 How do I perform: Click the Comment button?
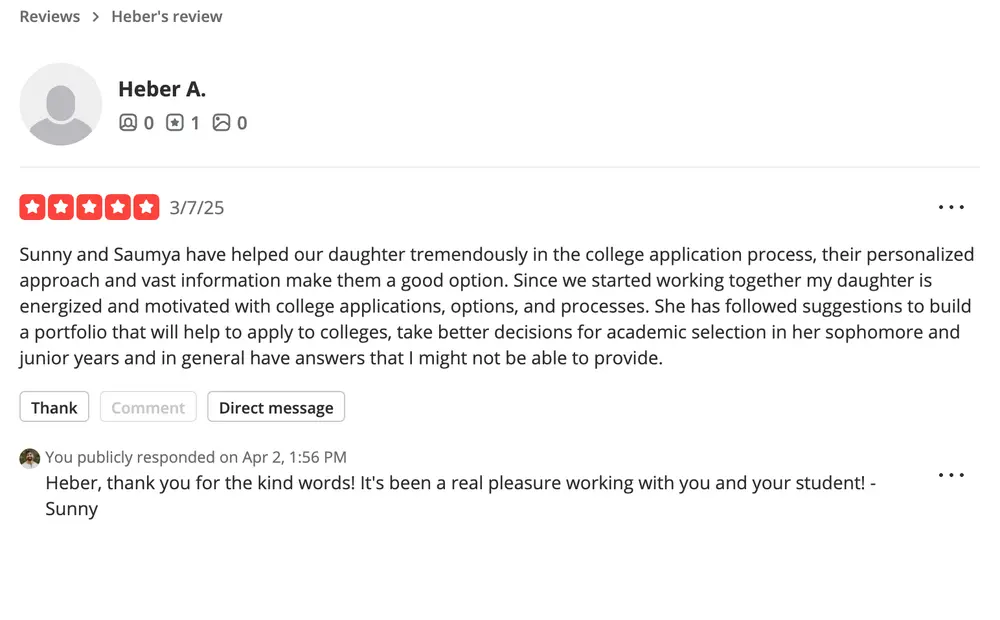point(148,407)
